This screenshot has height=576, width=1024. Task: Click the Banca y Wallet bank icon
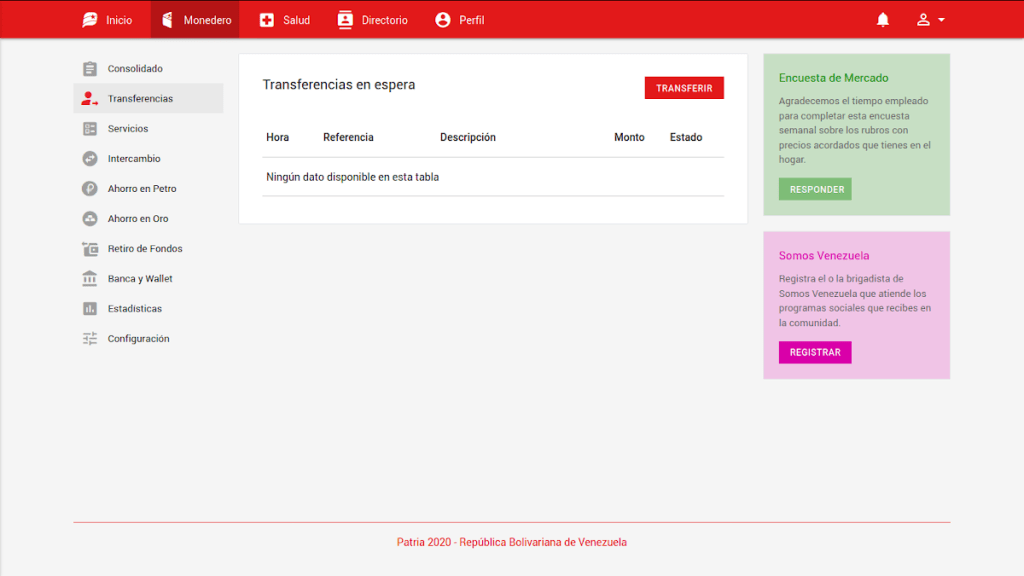(x=90, y=279)
